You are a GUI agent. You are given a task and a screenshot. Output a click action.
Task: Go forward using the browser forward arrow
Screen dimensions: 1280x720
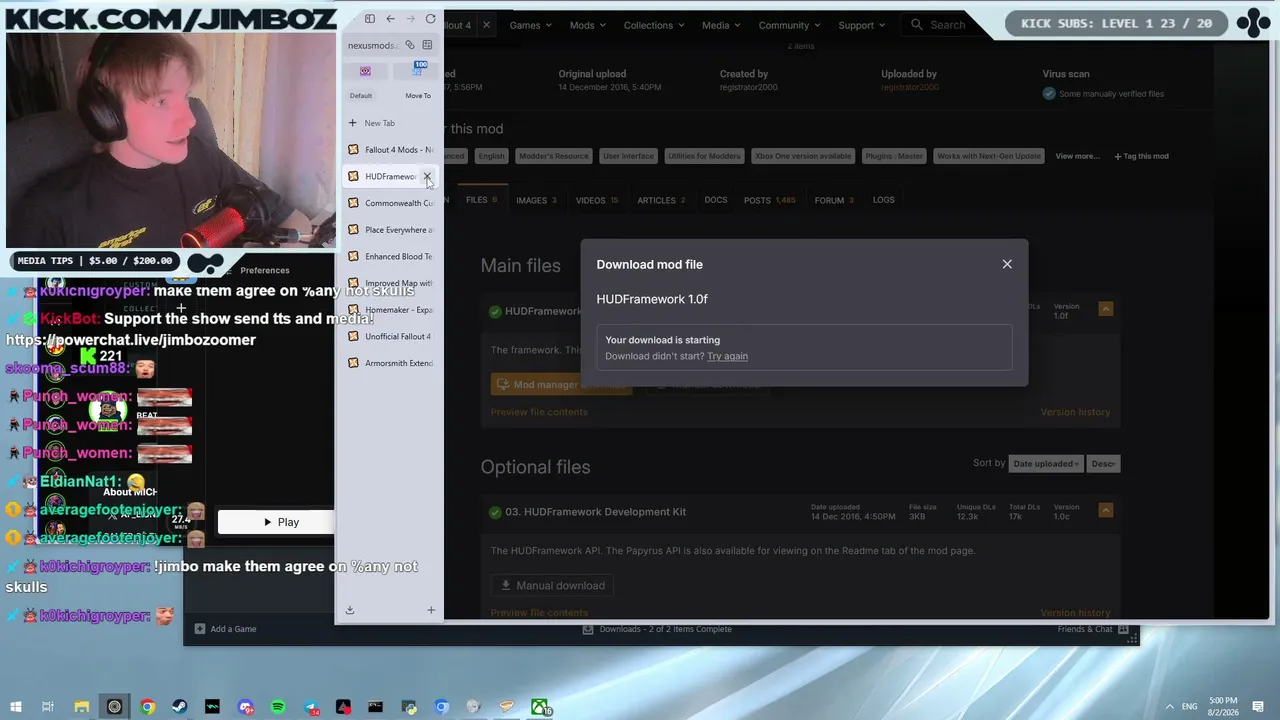point(410,19)
